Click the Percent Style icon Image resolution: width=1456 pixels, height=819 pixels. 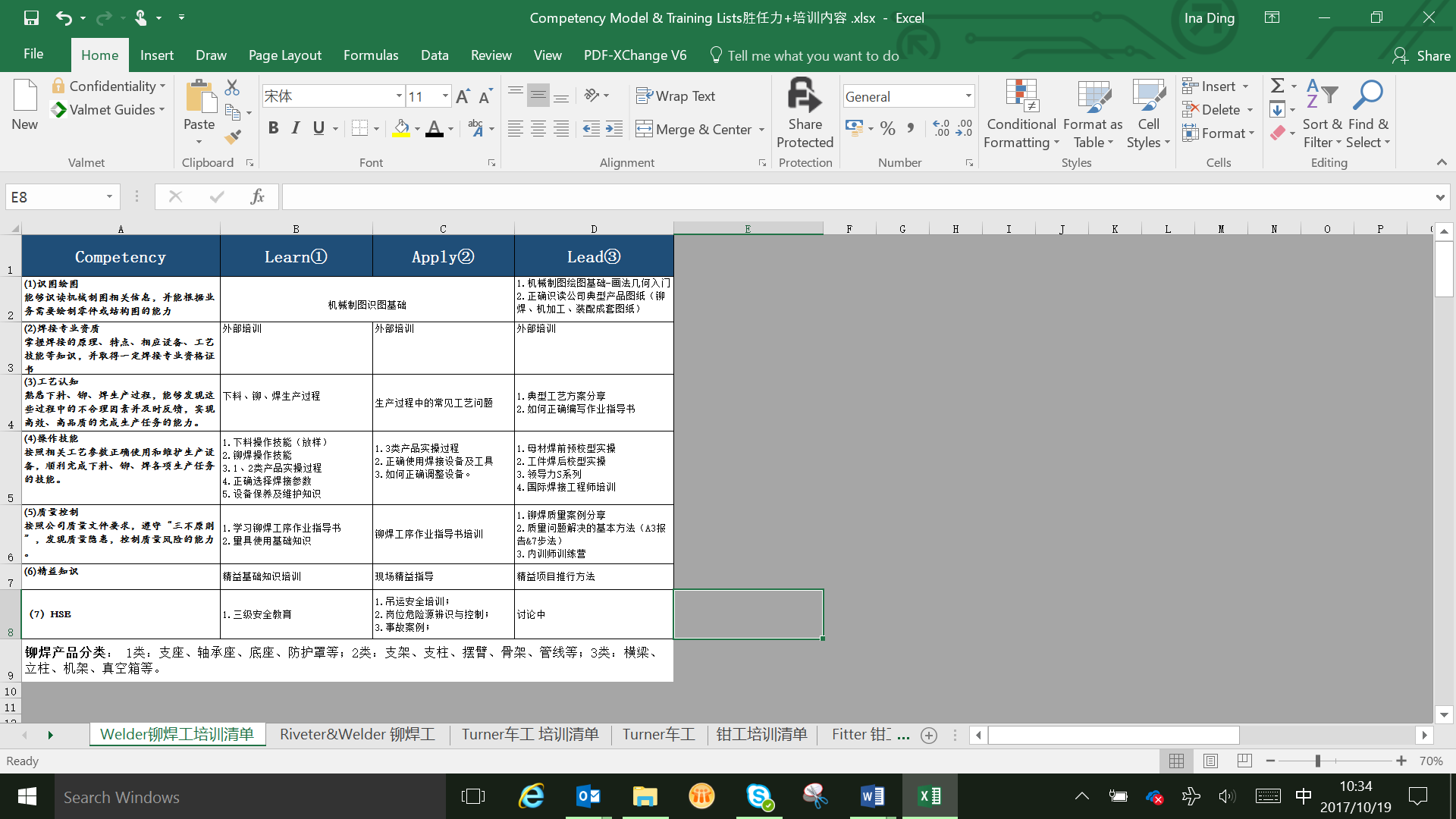coord(888,129)
